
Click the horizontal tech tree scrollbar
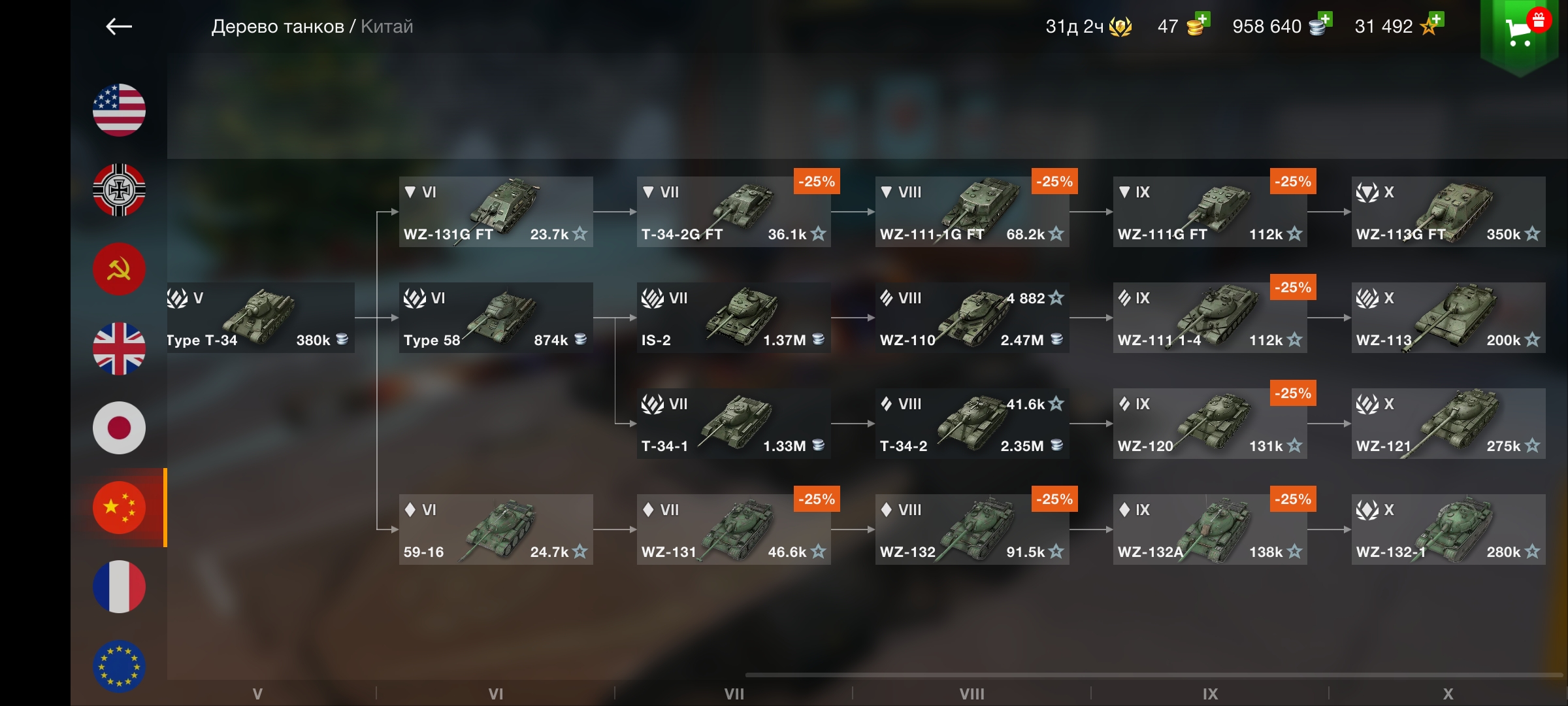coord(1154,675)
